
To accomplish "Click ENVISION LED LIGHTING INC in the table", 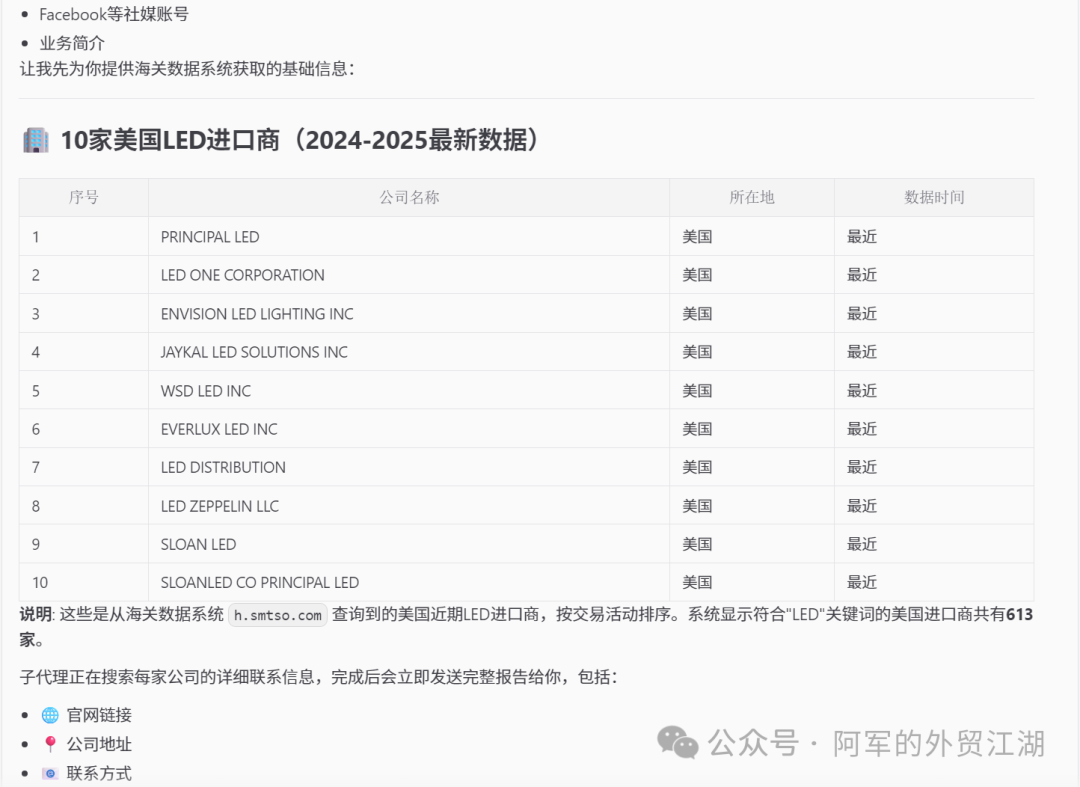I will coord(257,314).
